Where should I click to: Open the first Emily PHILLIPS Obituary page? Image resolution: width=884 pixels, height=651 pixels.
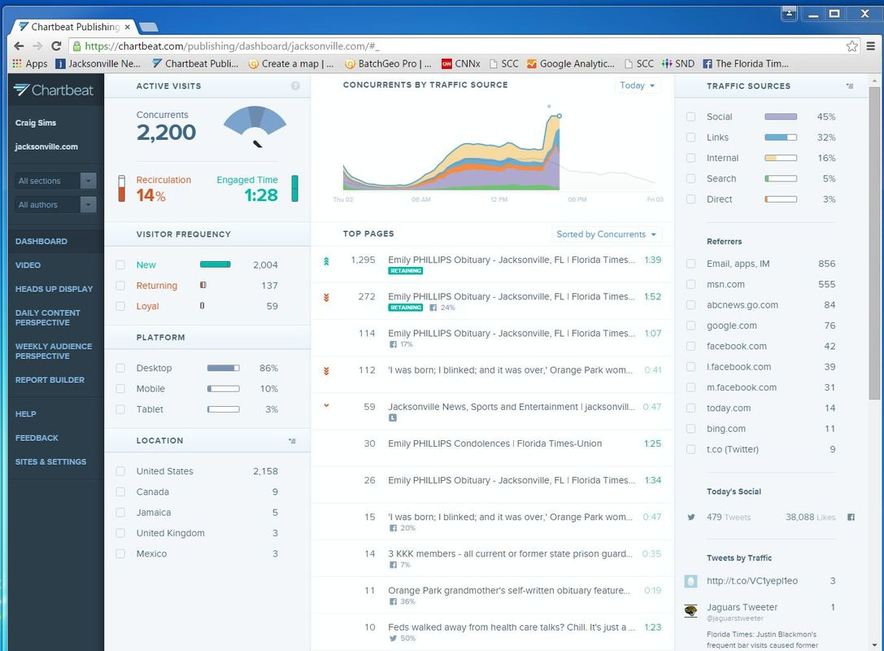click(x=511, y=260)
